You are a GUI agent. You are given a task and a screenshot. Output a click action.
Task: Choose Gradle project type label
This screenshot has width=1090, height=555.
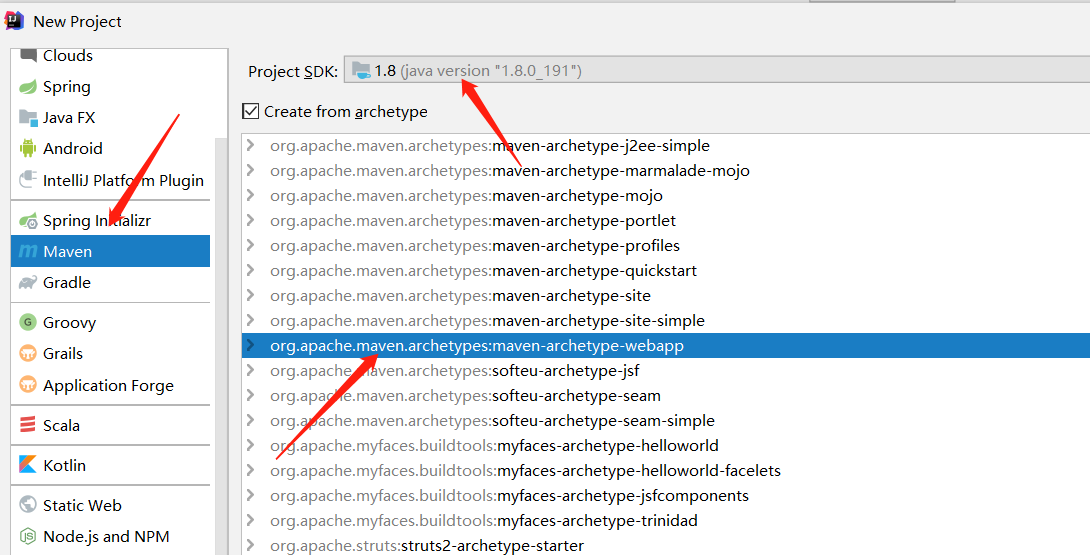click(67, 282)
